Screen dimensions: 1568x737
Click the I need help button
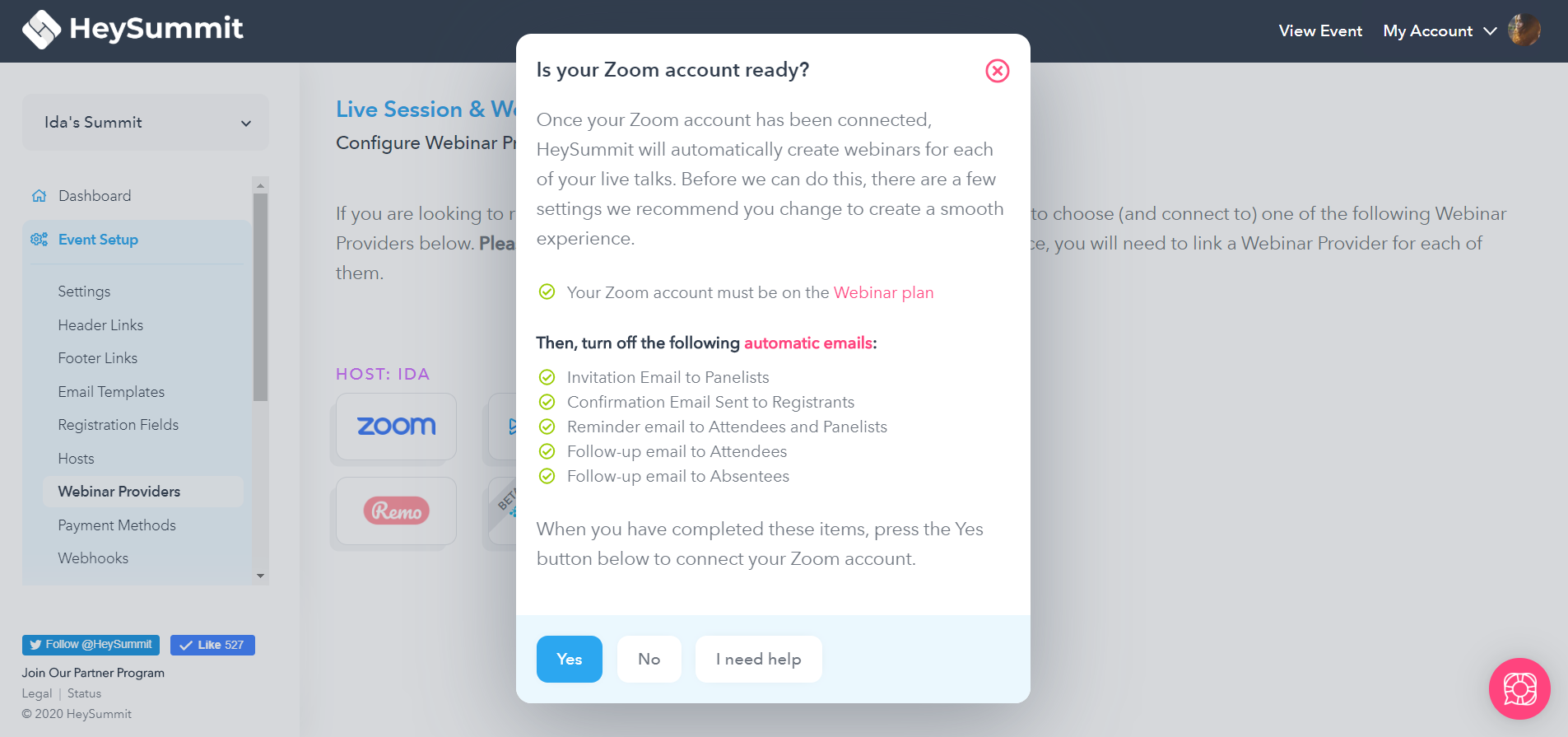pyautogui.click(x=758, y=659)
